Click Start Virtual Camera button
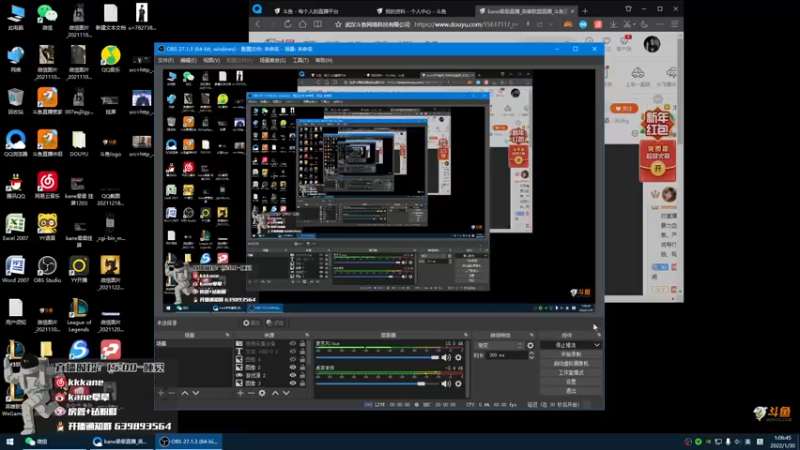 tap(571, 363)
